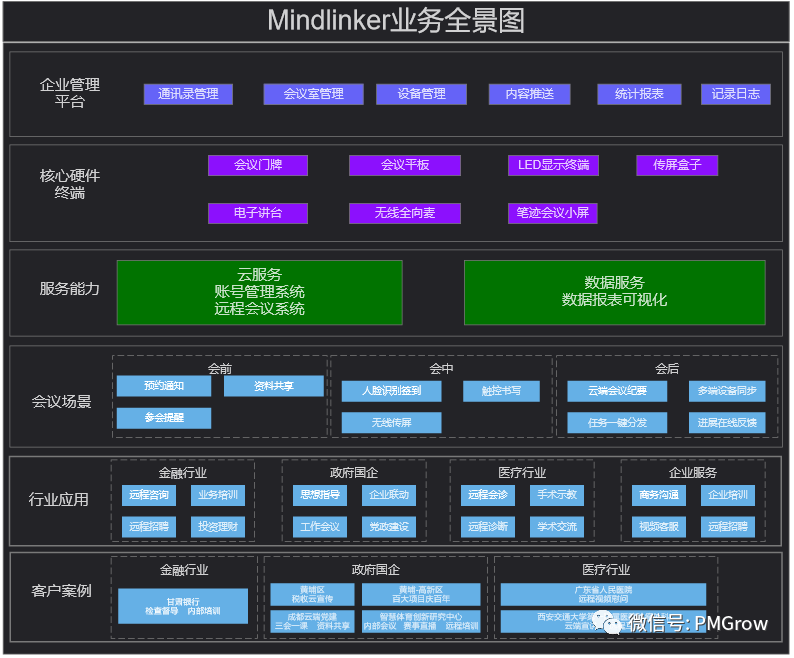Click the 远程诊断 box
The image size is (794, 658).
[488, 527]
